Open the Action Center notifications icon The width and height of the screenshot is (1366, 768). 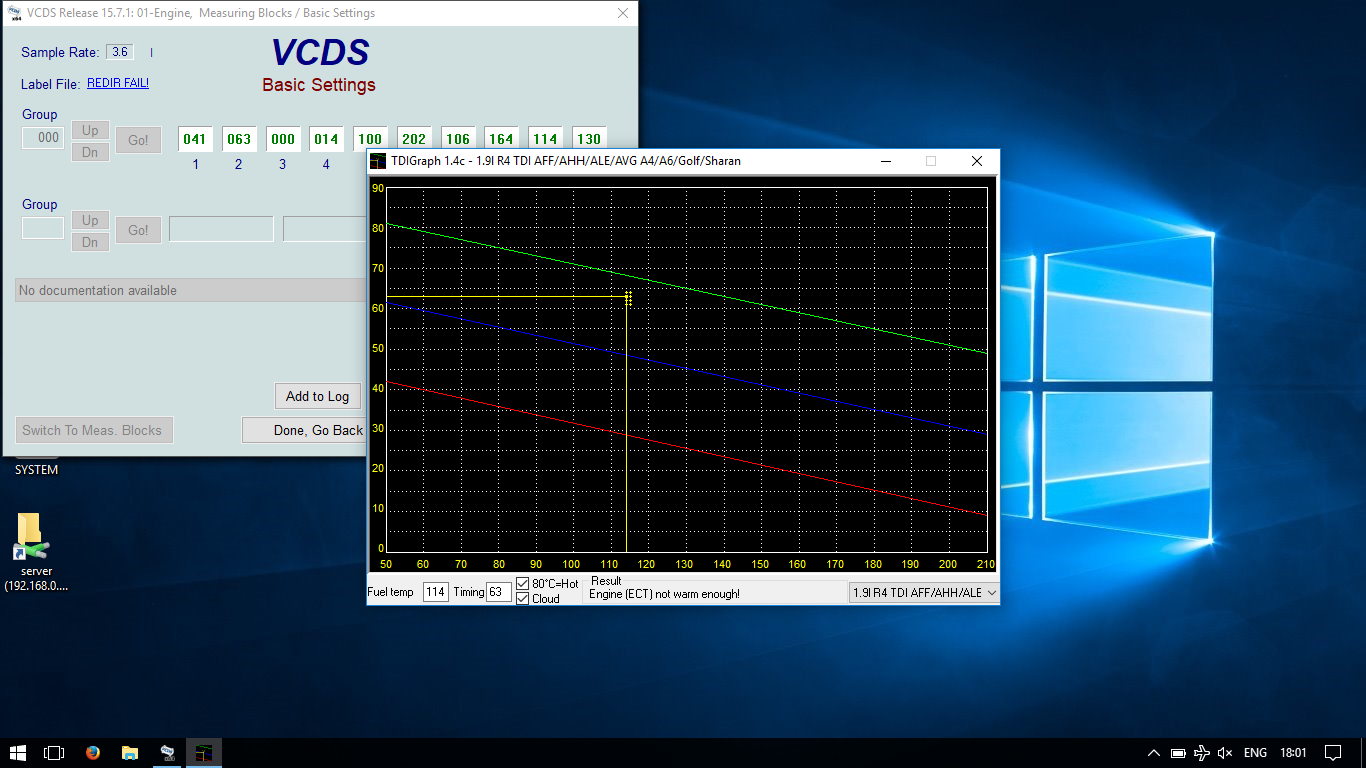click(1332, 753)
